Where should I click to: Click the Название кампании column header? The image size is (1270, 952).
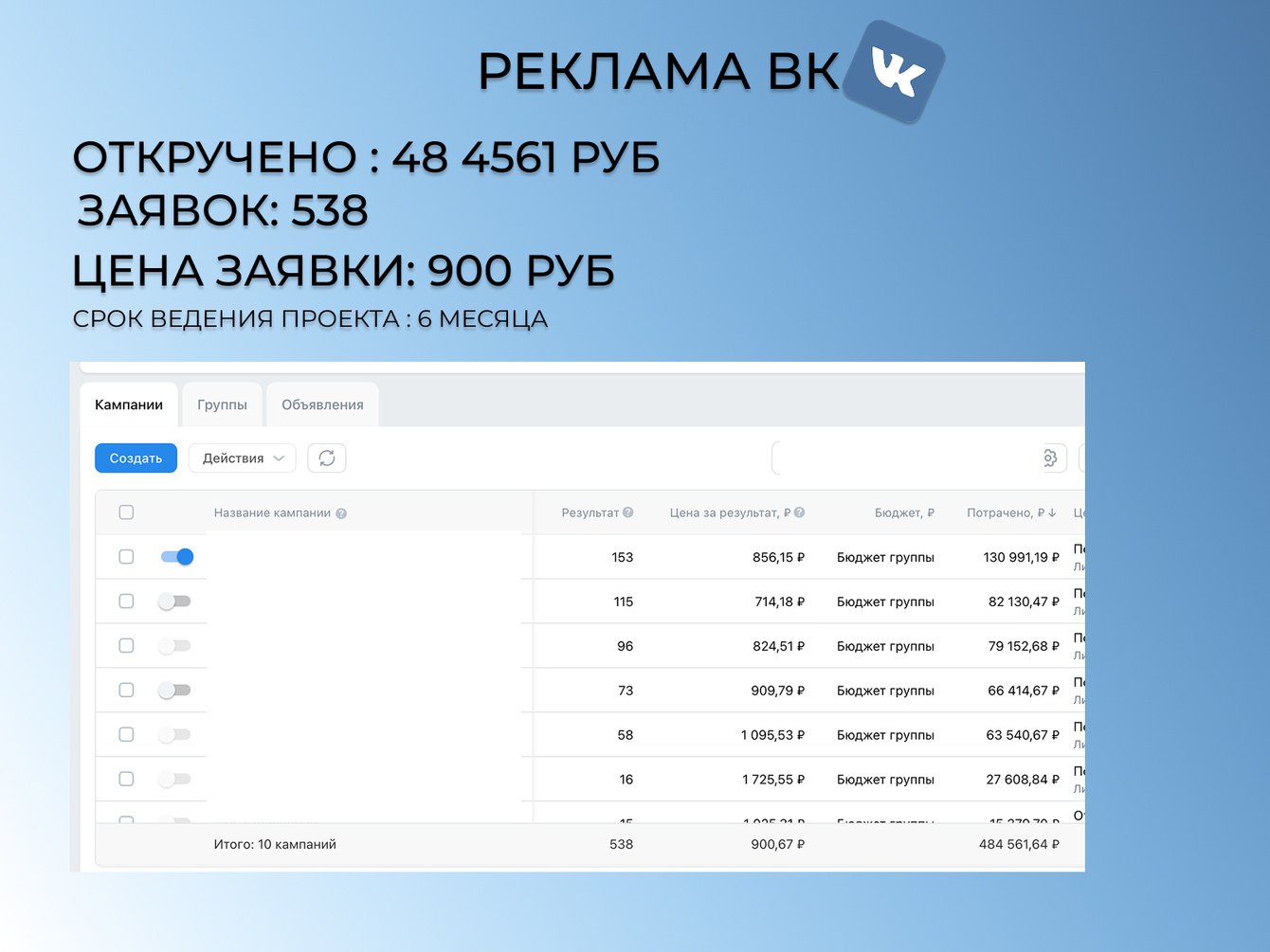(x=272, y=512)
